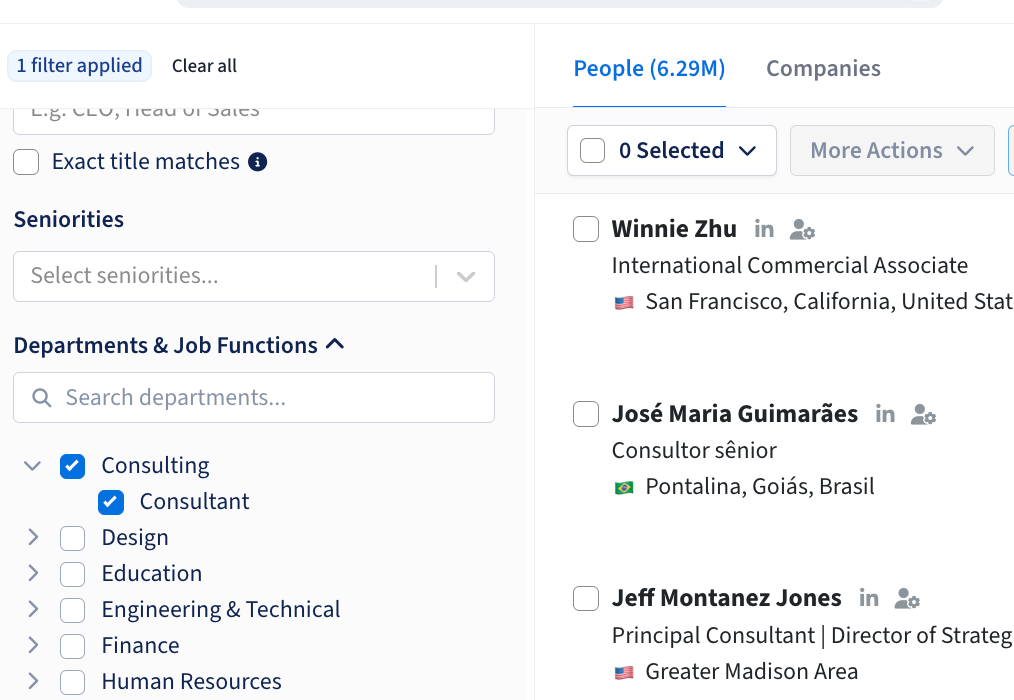Collapse the Consulting department tree
The image size is (1014, 700).
pyautogui.click(x=33, y=466)
